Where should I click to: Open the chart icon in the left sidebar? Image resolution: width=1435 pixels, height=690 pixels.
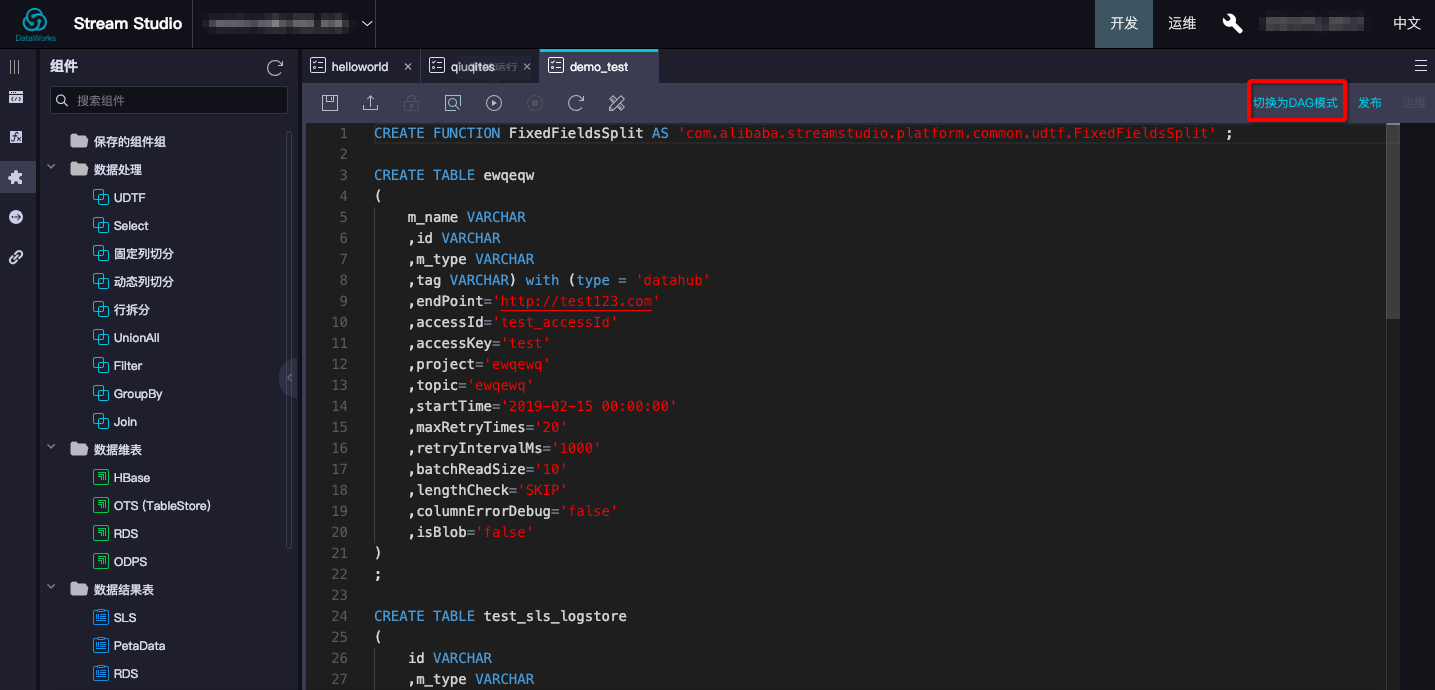[x=15, y=137]
